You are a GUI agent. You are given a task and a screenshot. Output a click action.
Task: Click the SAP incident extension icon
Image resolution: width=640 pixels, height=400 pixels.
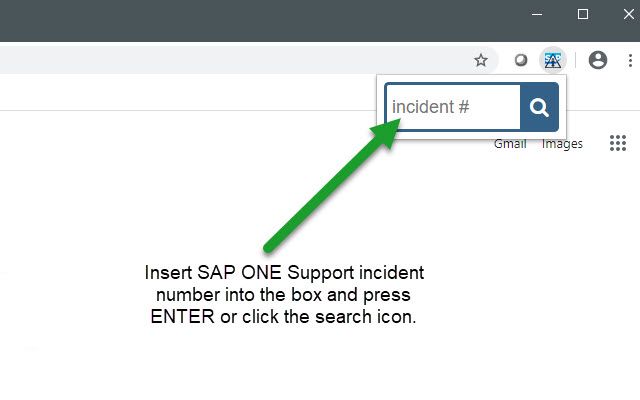point(553,60)
